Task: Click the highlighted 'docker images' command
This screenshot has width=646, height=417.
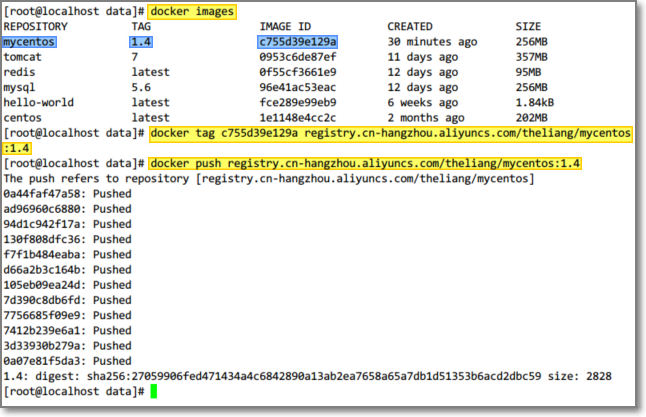Action: [x=192, y=12]
